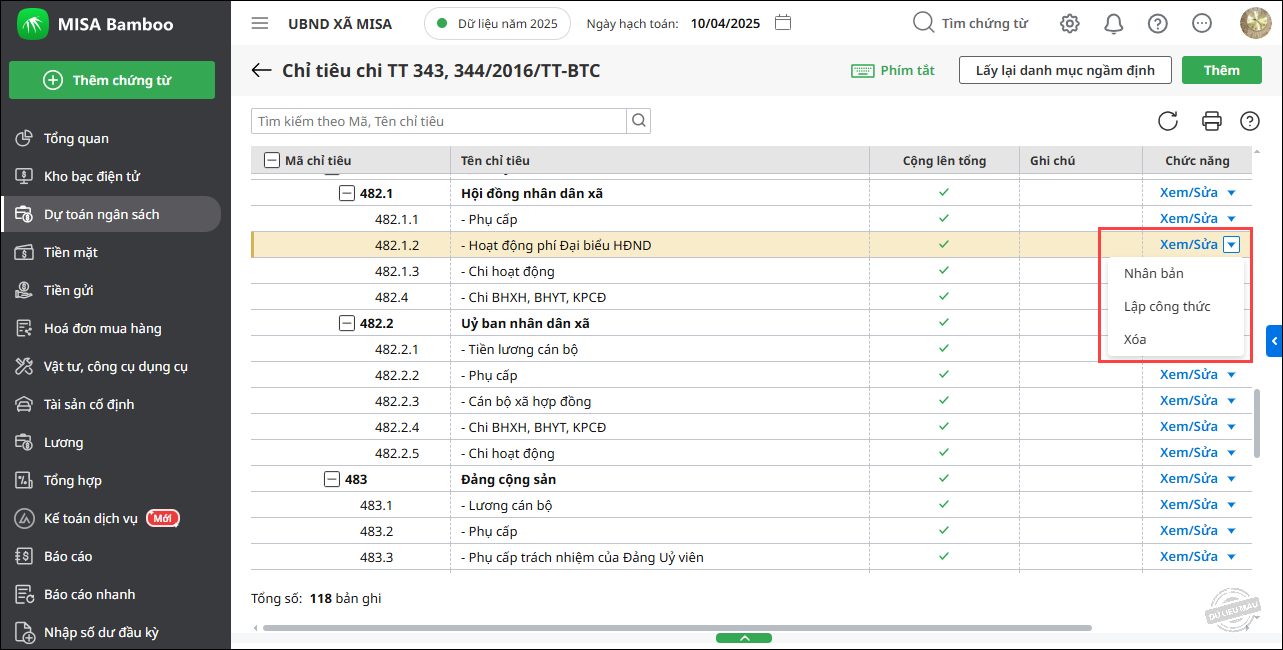Open the more options ellipsis icon
This screenshot has width=1283, height=650.
pyautogui.click(x=1202, y=23)
